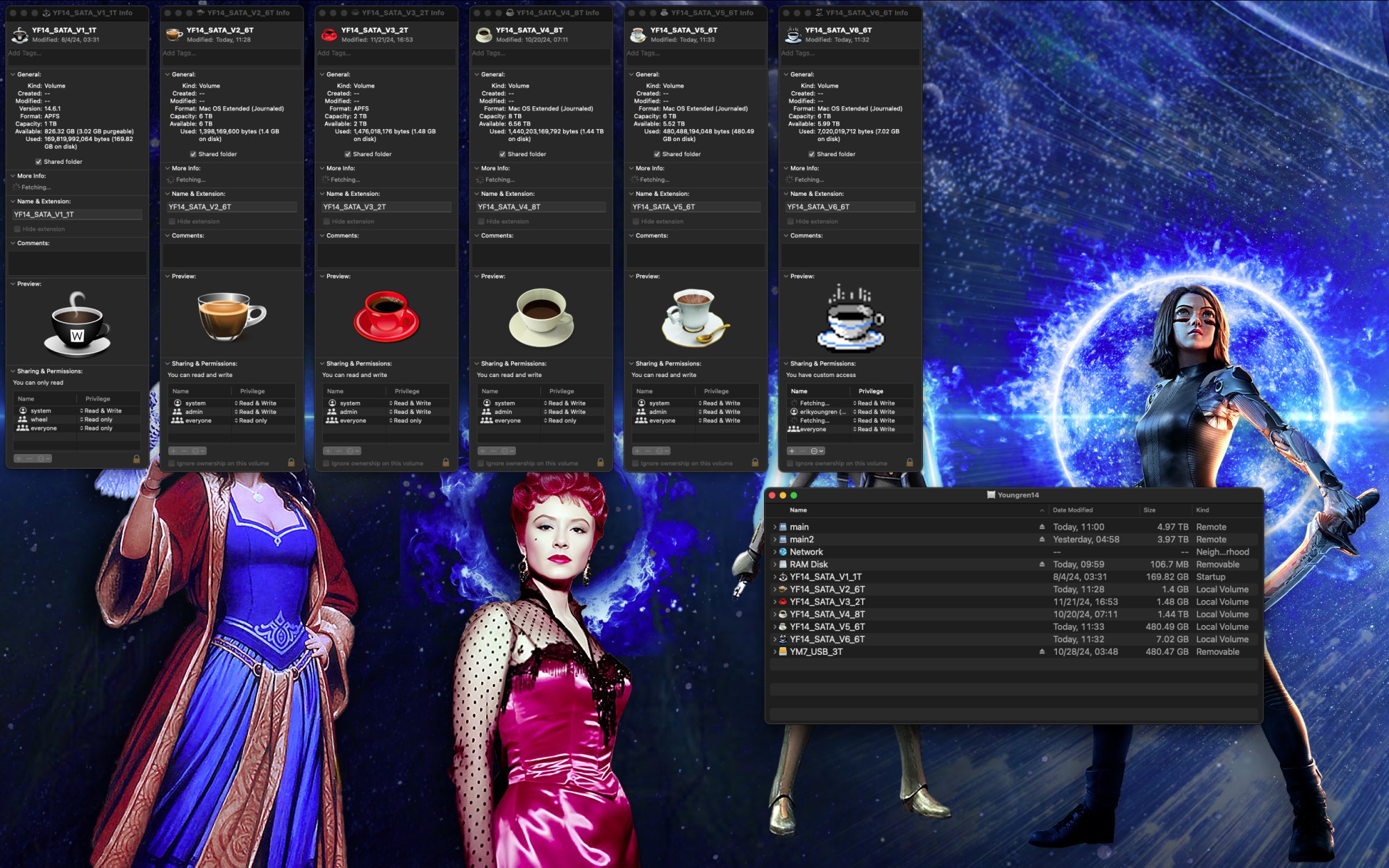Screen dimensions: 1389x868
Task: Sort Finder list by Date Modified column
Action: [x=1072, y=510]
